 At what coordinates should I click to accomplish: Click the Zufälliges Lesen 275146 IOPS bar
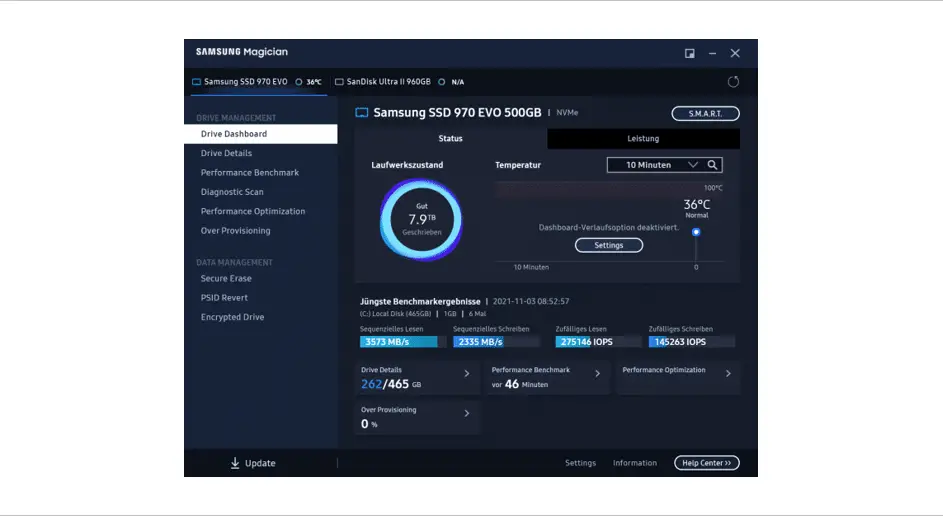[x=598, y=342]
